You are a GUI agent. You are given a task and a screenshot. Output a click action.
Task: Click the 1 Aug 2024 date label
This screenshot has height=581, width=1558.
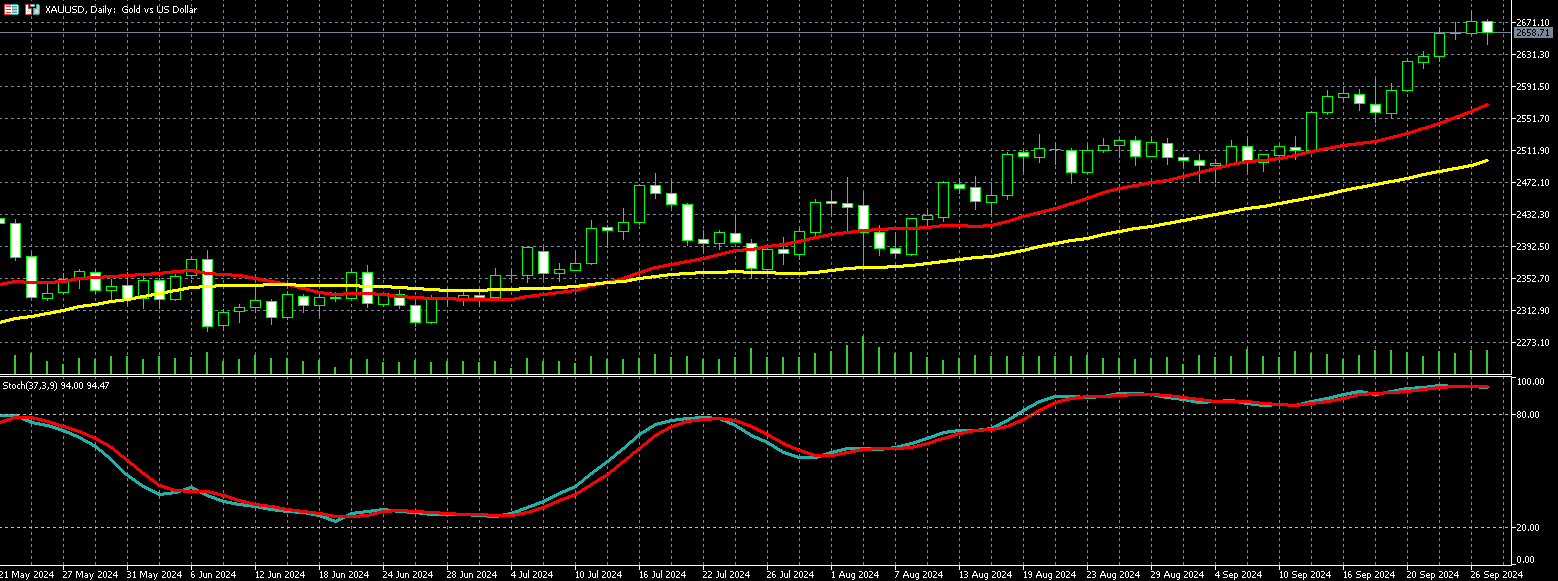[855, 575]
